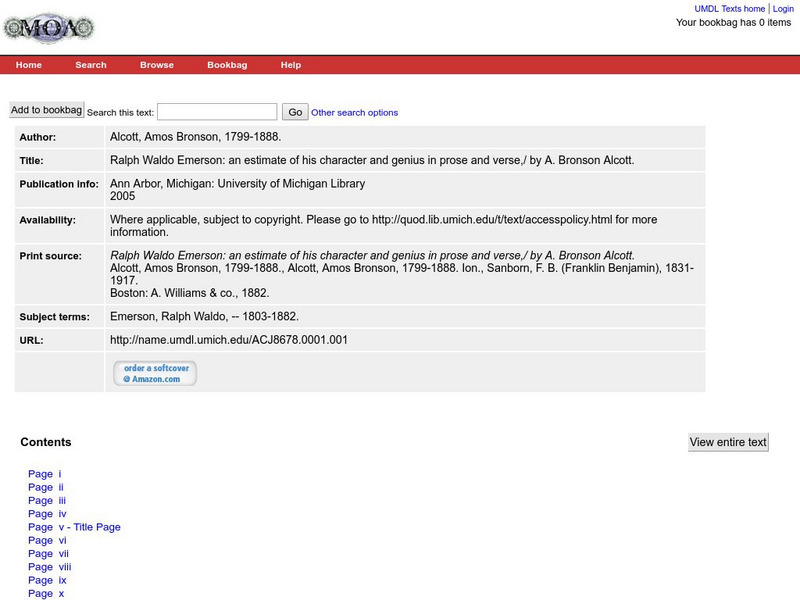The width and height of the screenshot is (800, 600).
Task: Click the MOA logo
Action: (49, 28)
